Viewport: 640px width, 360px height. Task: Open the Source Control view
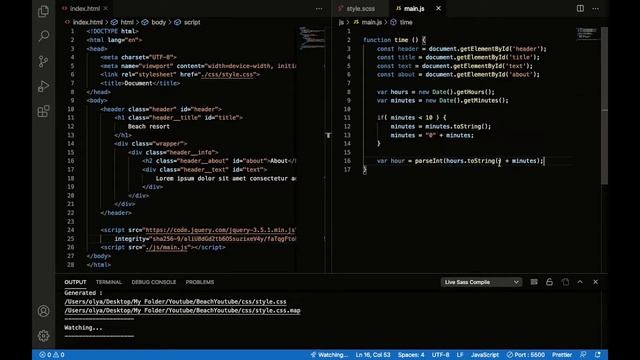tap(43, 61)
